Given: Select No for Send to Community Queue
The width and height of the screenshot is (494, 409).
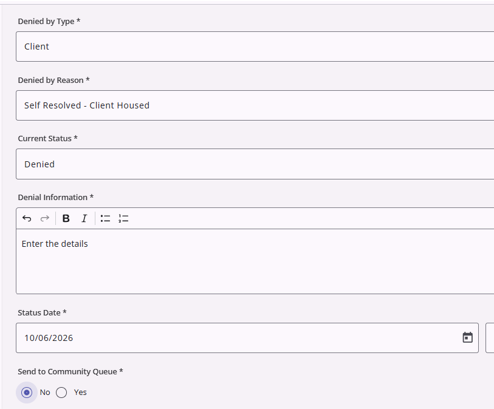Looking at the screenshot, I should (x=27, y=392).
